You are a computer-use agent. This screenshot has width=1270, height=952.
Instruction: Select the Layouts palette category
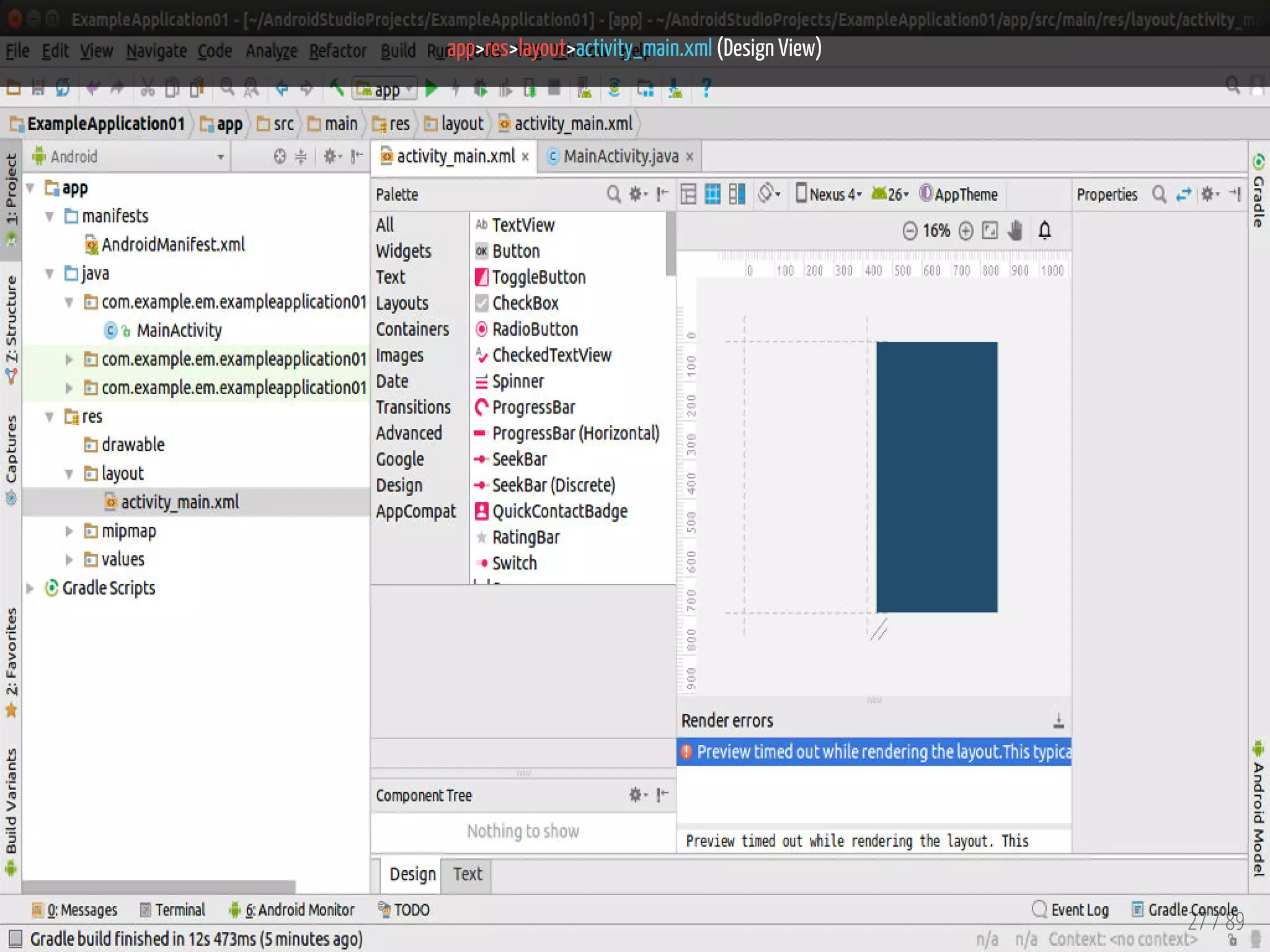(x=402, y=303)
